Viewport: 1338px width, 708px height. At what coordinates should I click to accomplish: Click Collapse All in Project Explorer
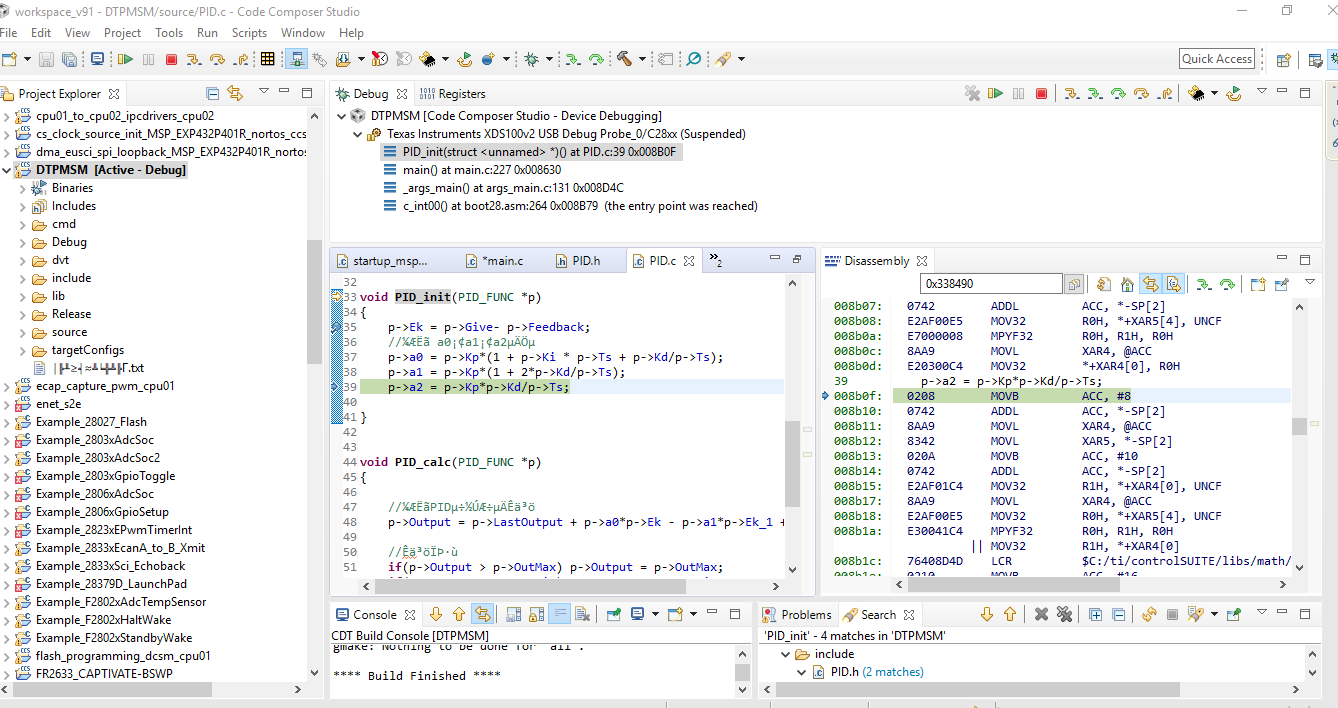[x=212, y=94]
